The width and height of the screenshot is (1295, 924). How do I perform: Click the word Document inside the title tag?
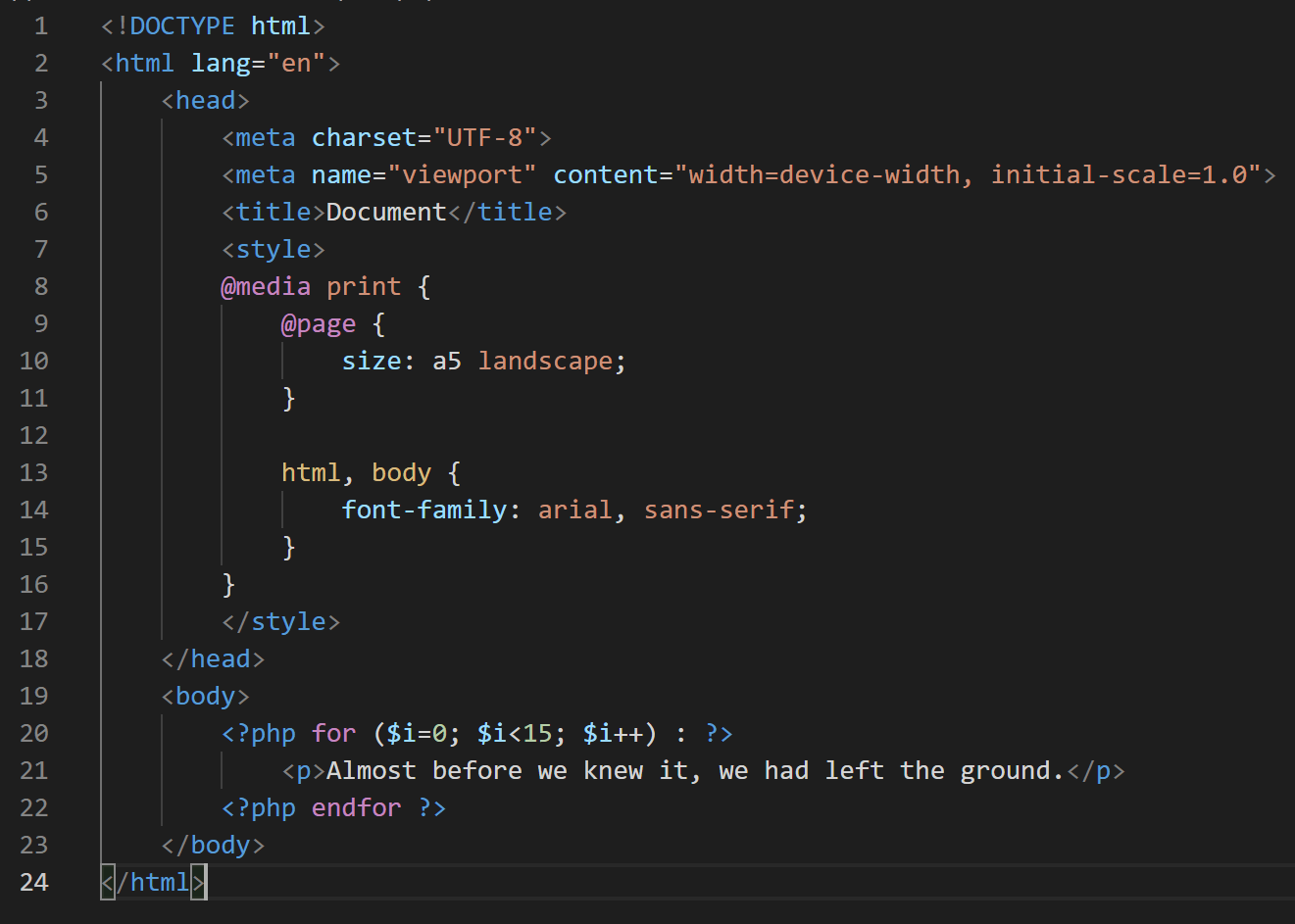[x=385, y=212]
